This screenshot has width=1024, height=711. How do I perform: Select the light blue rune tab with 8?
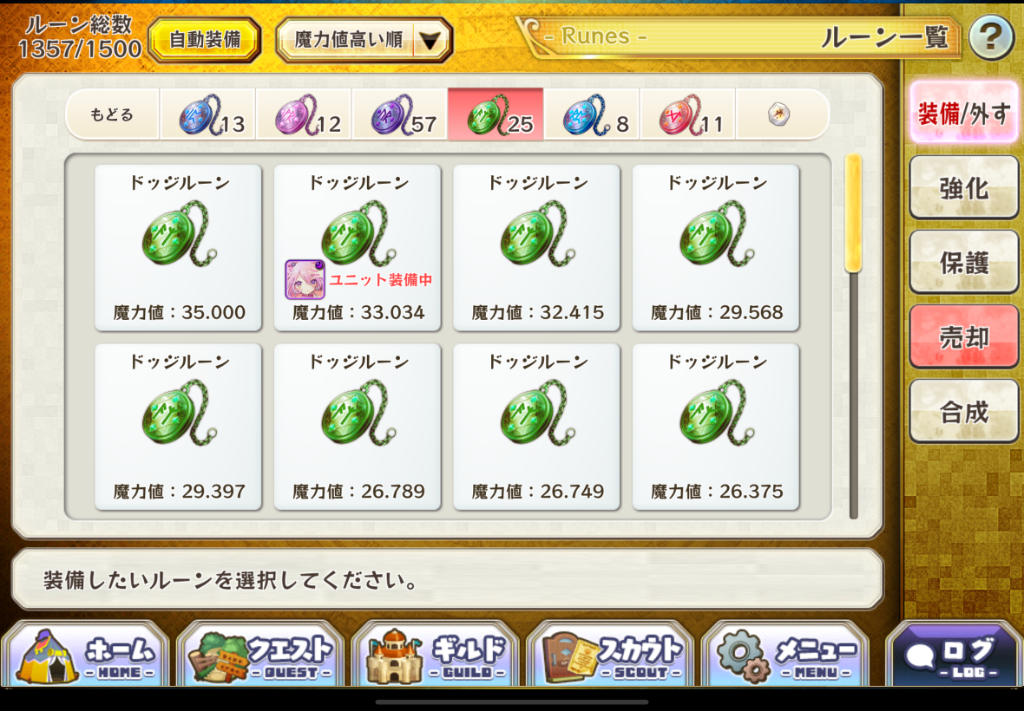tap(592, 115)
